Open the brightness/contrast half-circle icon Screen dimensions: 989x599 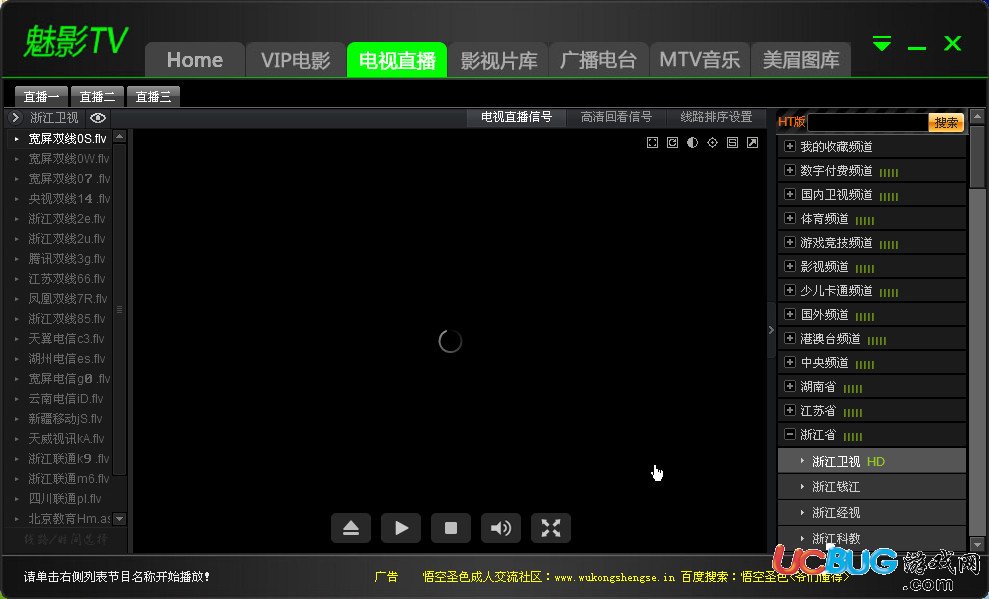693,142
